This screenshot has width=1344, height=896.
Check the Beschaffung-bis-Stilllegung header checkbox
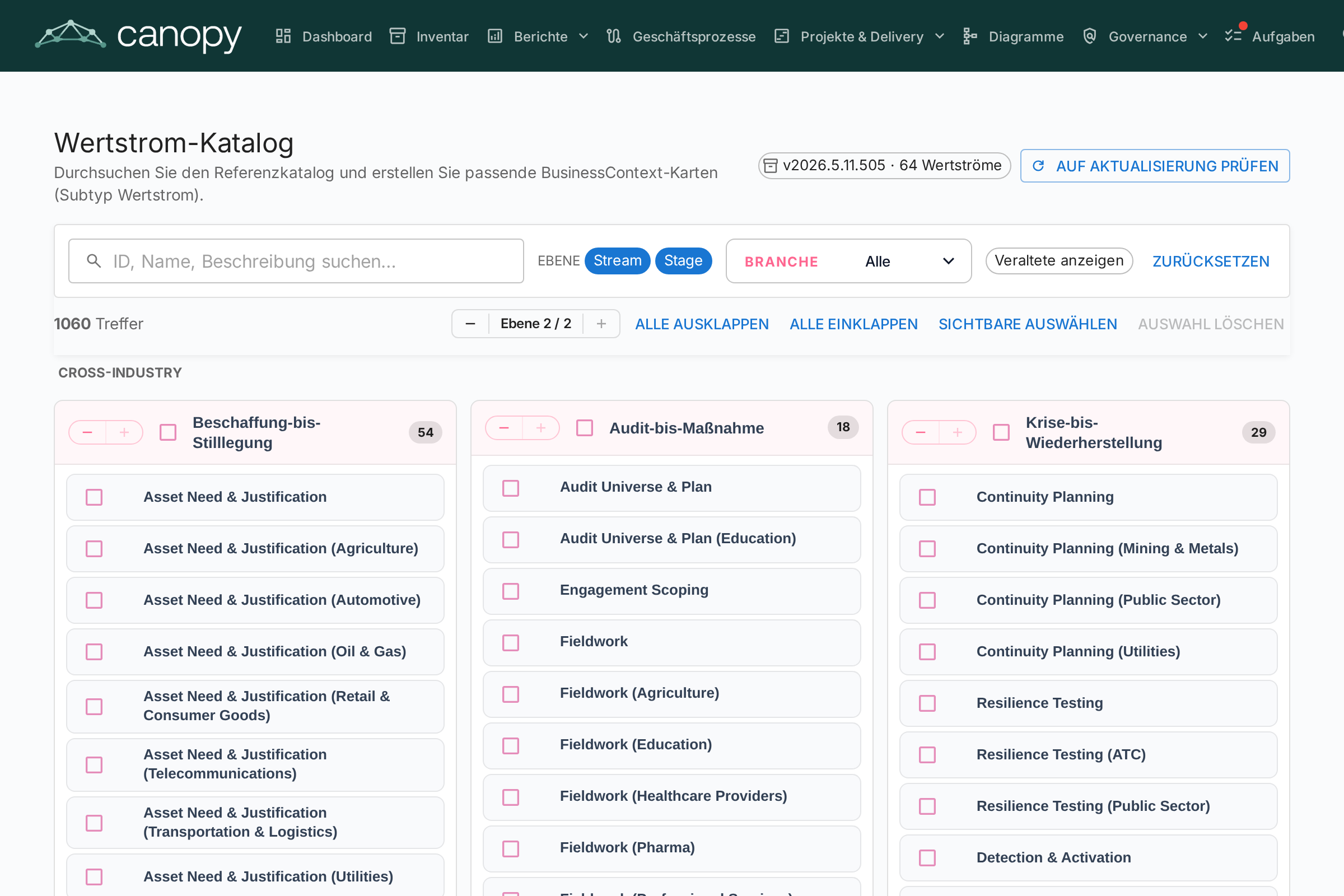[x=168, y=432]
